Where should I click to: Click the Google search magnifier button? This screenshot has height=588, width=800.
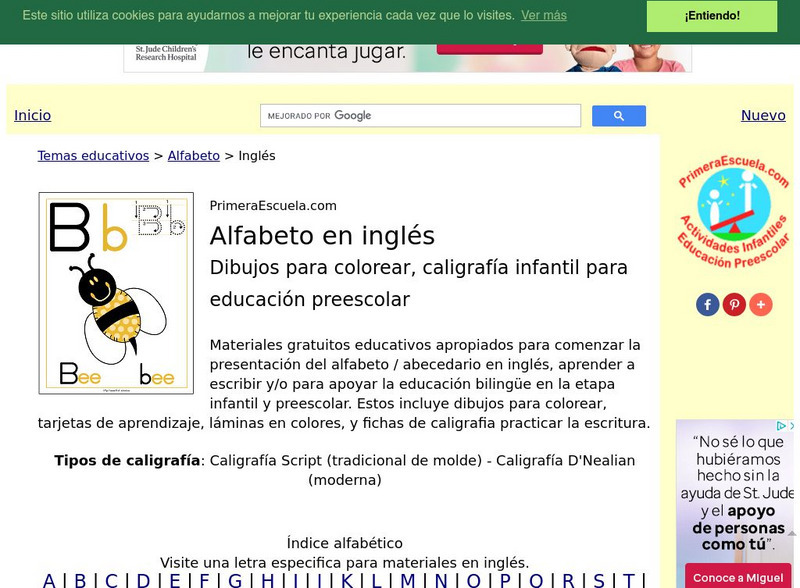click(618, 115)
